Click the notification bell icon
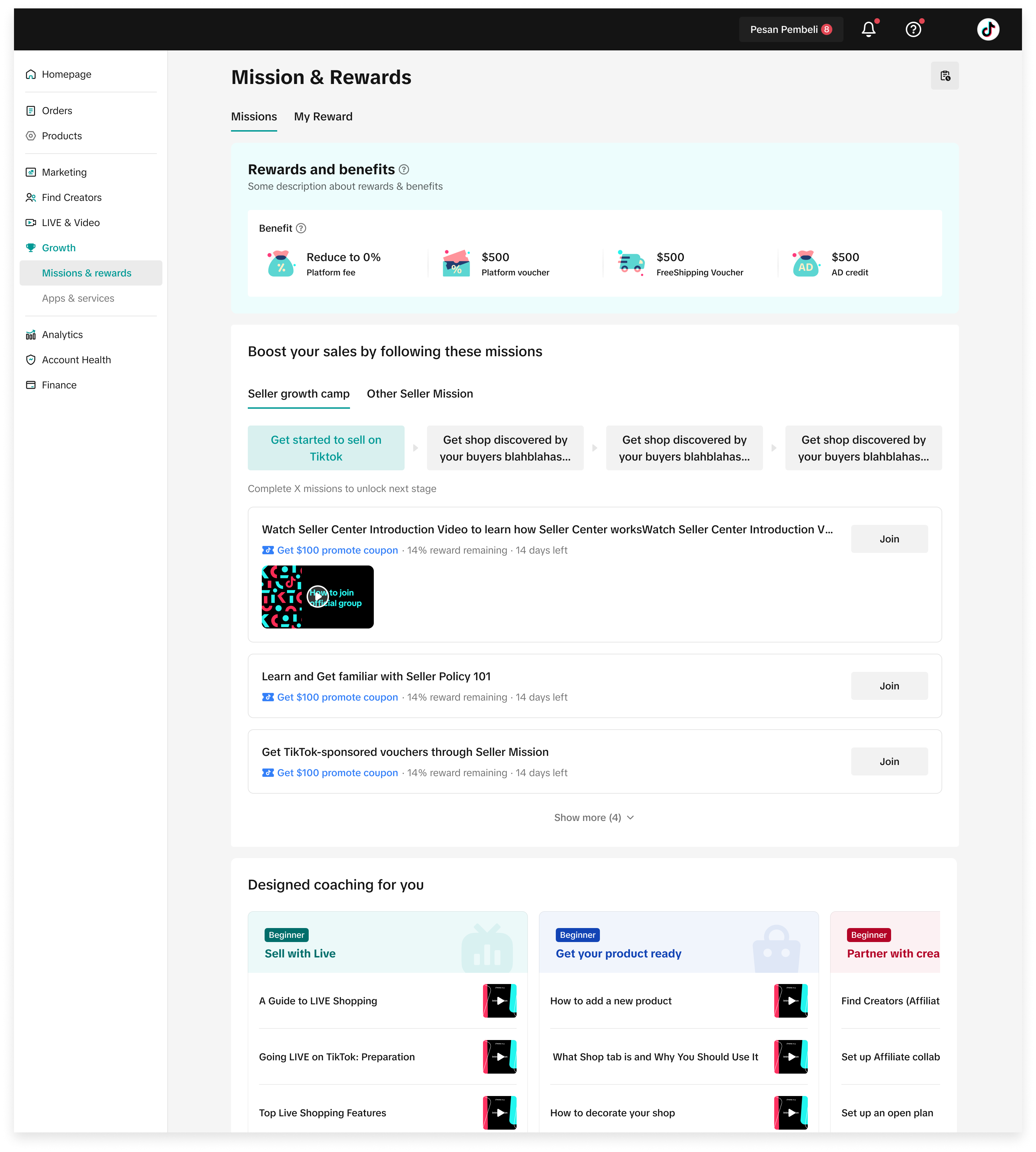This screenshot has width=1036, height=1152. tap(868, 30)
